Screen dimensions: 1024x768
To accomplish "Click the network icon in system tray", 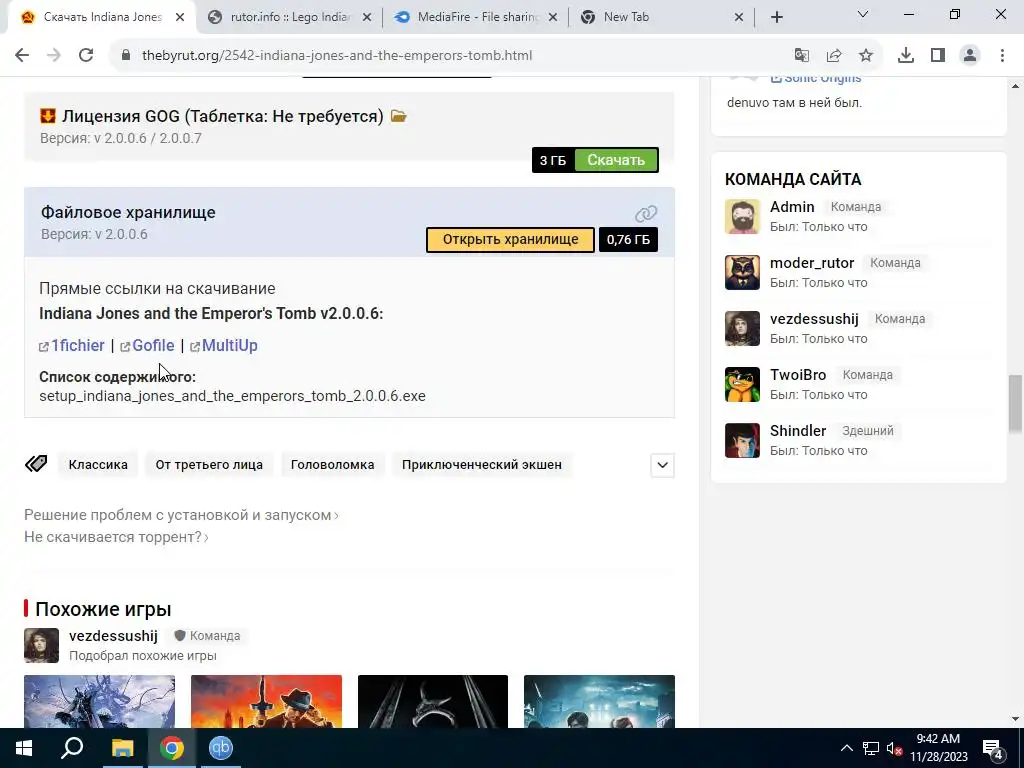I will pos(871,748).
